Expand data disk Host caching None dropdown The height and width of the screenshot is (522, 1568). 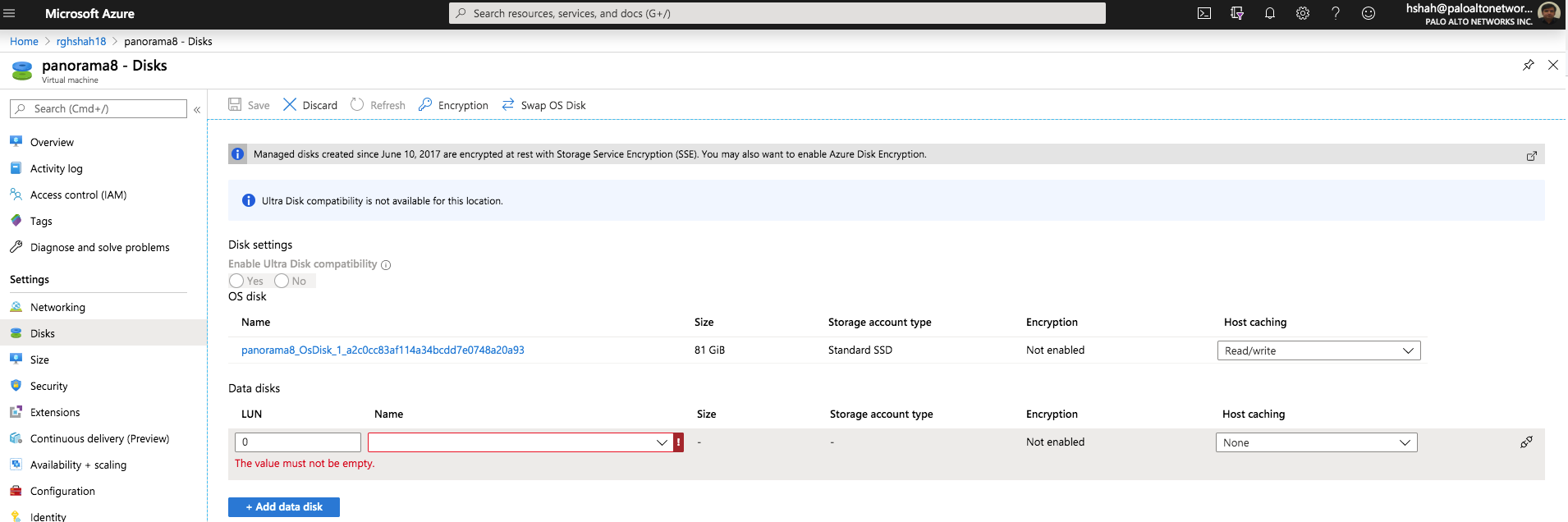point(1316,442)
